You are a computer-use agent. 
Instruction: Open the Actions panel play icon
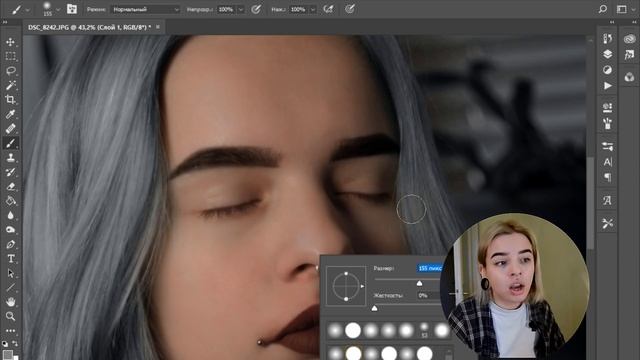coord(607,86)
